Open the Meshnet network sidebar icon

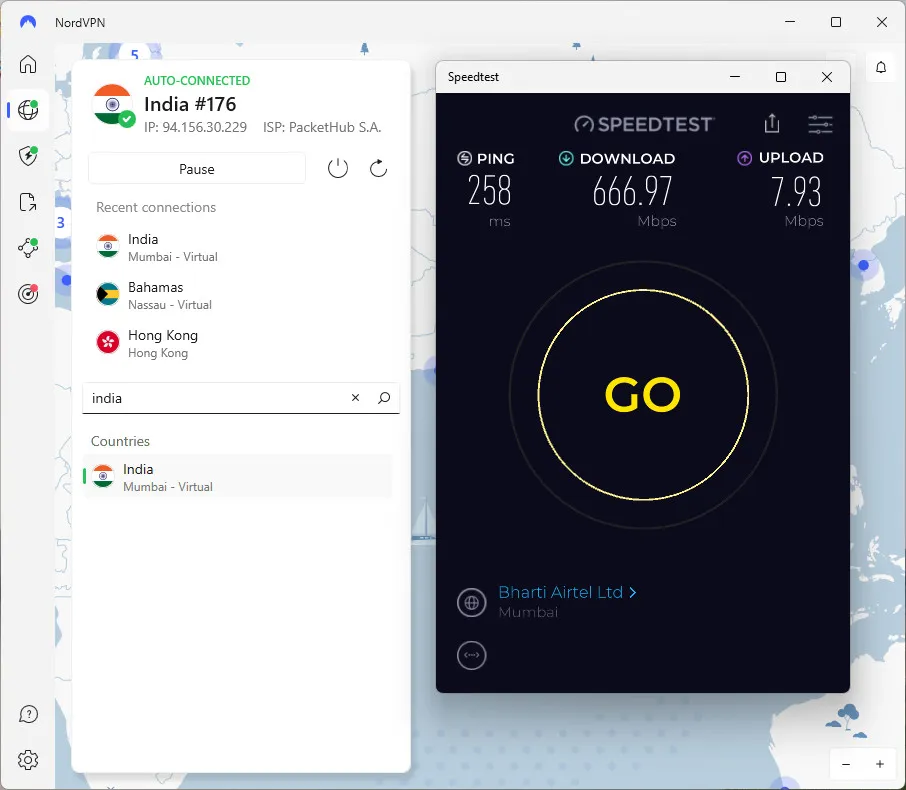pyautogui.click(x=28, y=248)
